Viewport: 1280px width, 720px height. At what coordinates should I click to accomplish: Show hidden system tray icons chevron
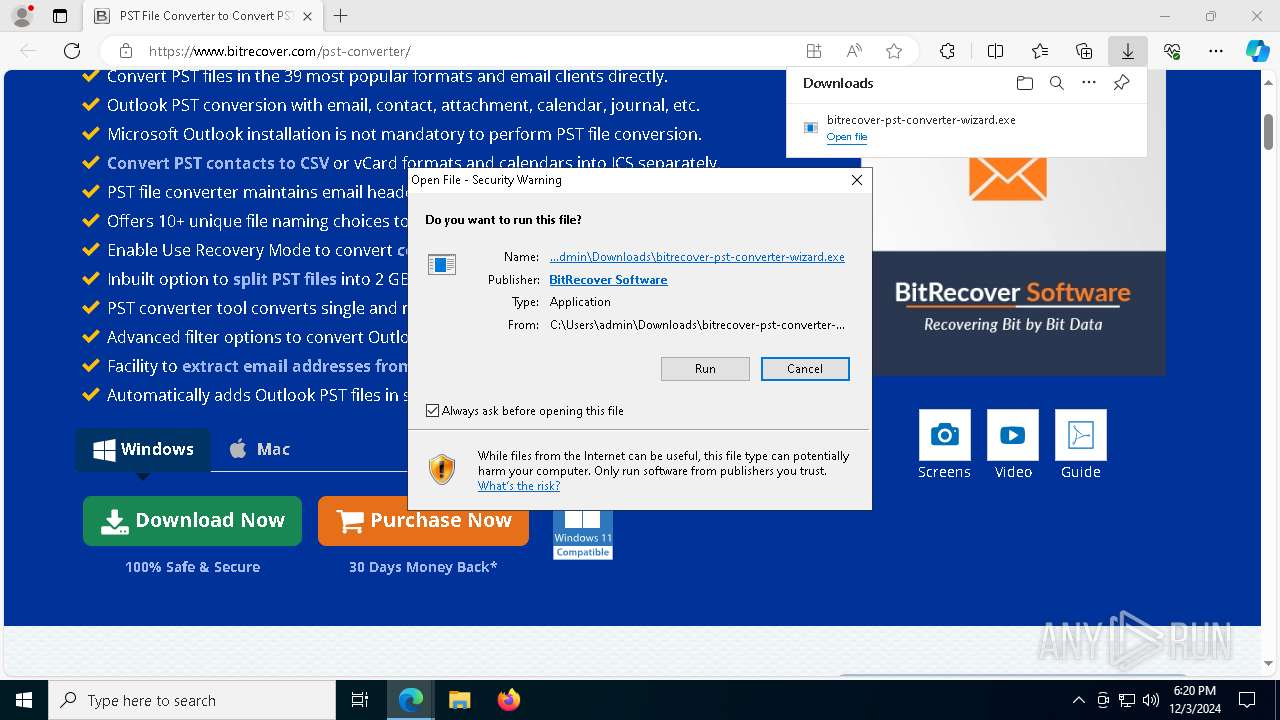coord(1078,700)
